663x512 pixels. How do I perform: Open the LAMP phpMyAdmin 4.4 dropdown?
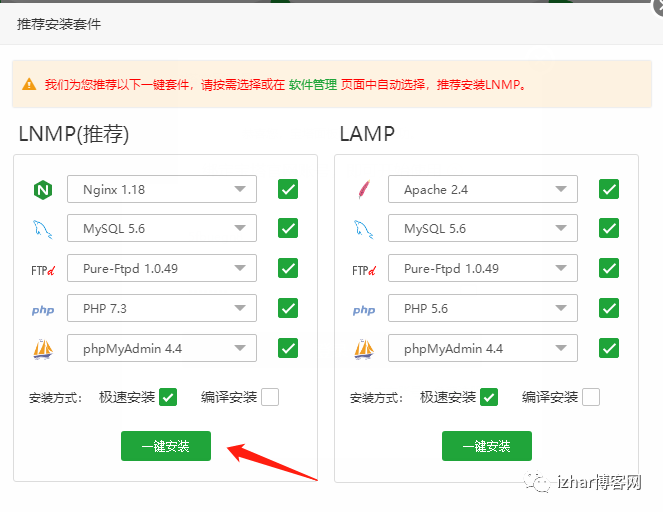click(x=483, y=348)
